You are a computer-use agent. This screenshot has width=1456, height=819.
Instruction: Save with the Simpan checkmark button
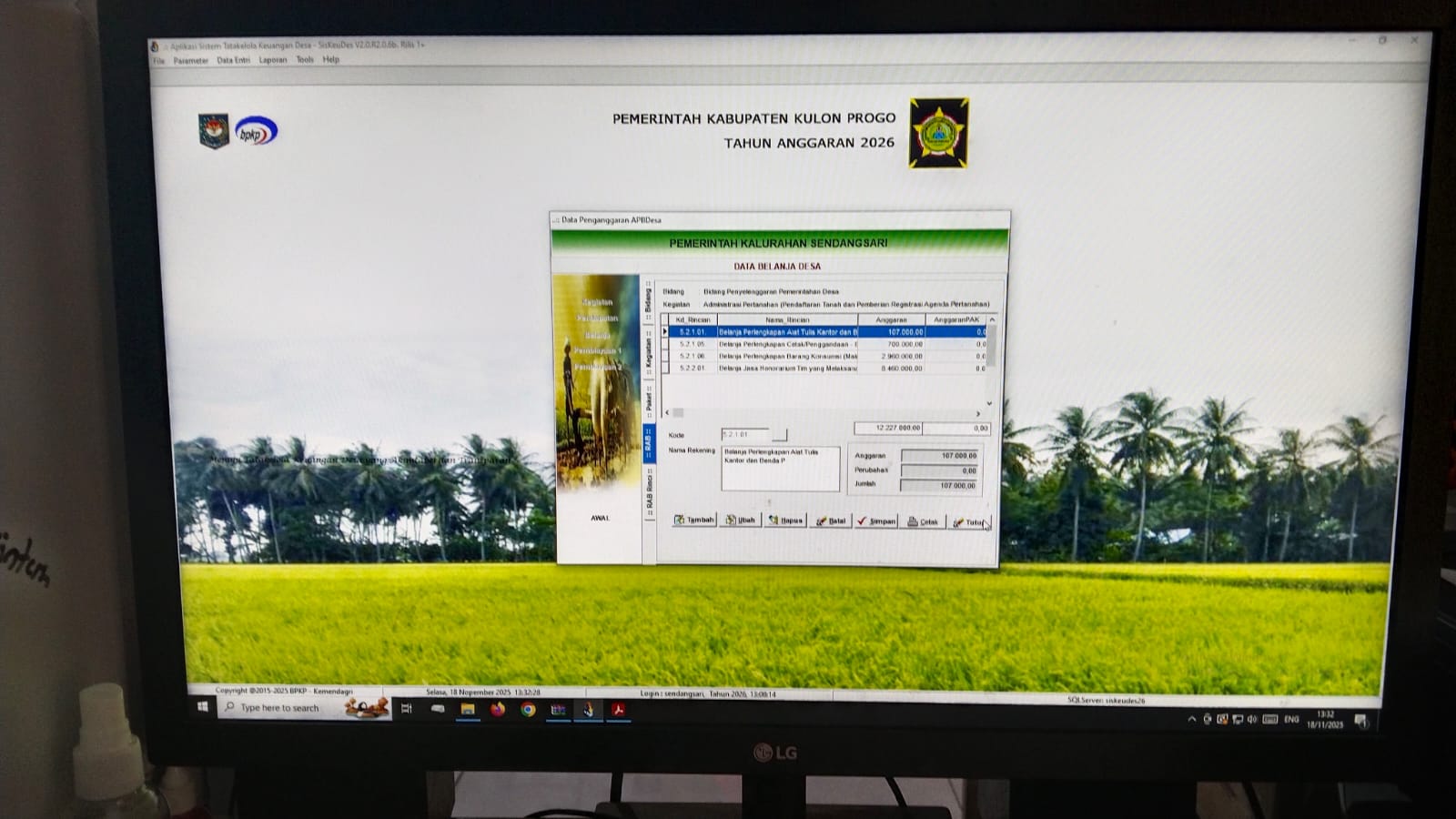click(x=877, y=521)
